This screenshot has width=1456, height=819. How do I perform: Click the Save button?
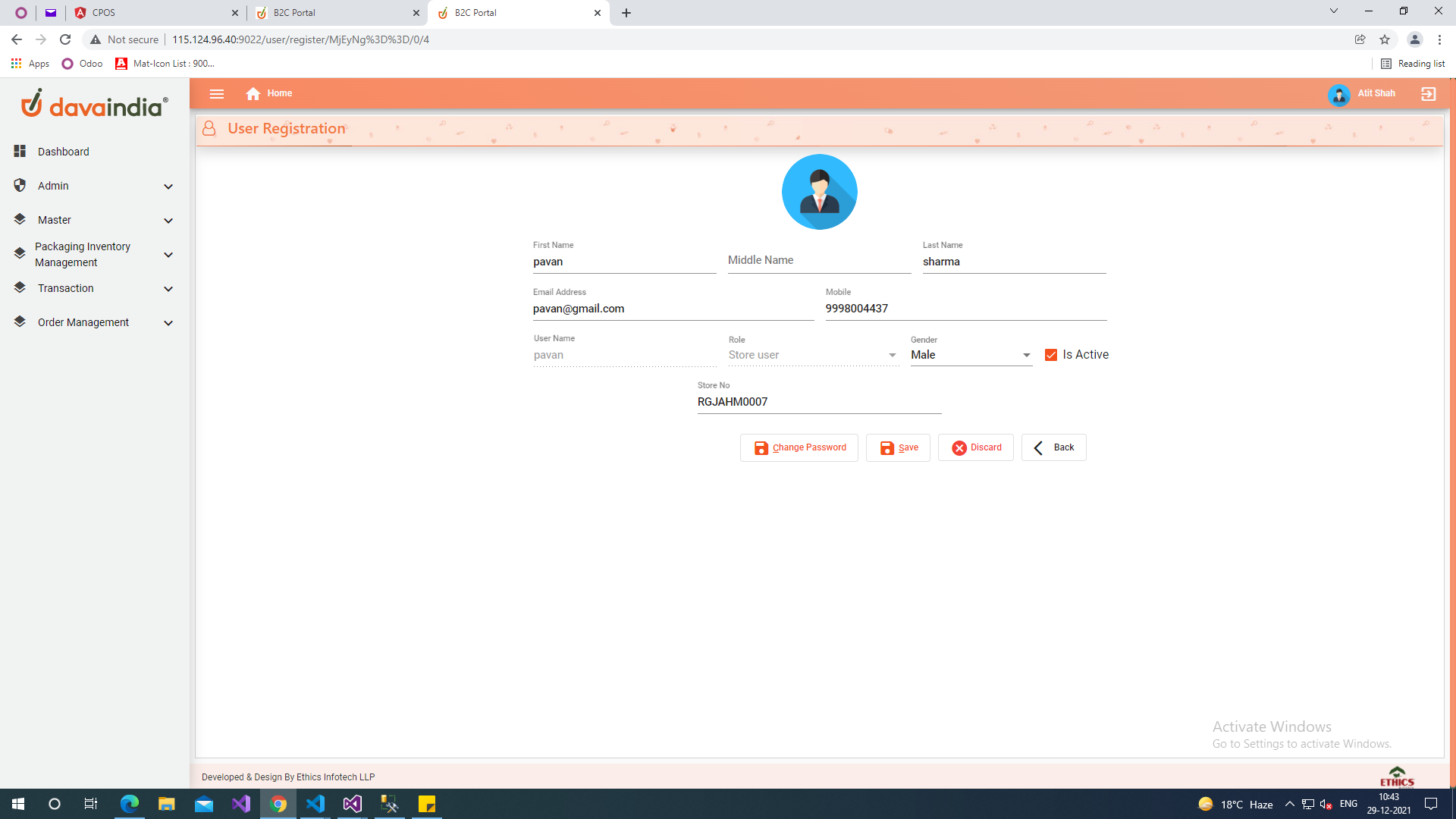pos(898,447)
